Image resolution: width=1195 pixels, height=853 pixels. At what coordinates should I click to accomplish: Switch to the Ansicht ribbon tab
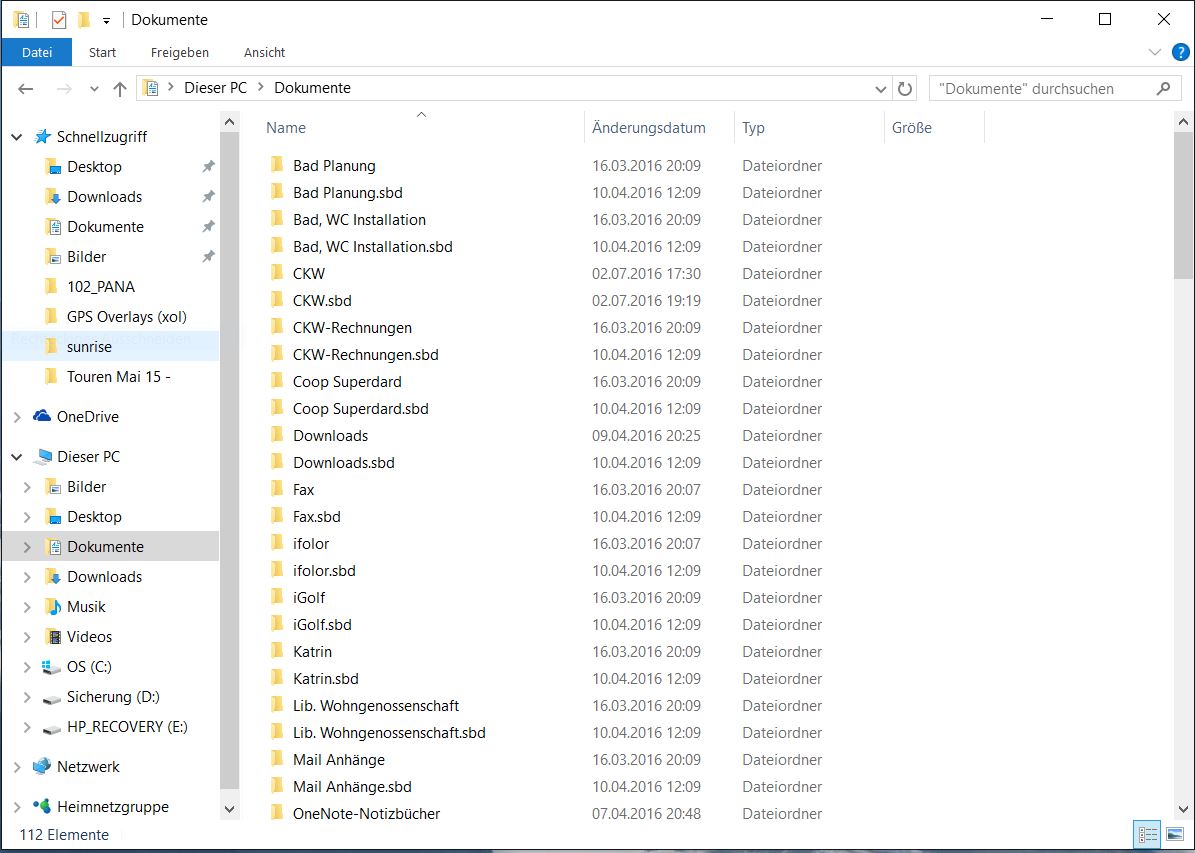point(264,52)
